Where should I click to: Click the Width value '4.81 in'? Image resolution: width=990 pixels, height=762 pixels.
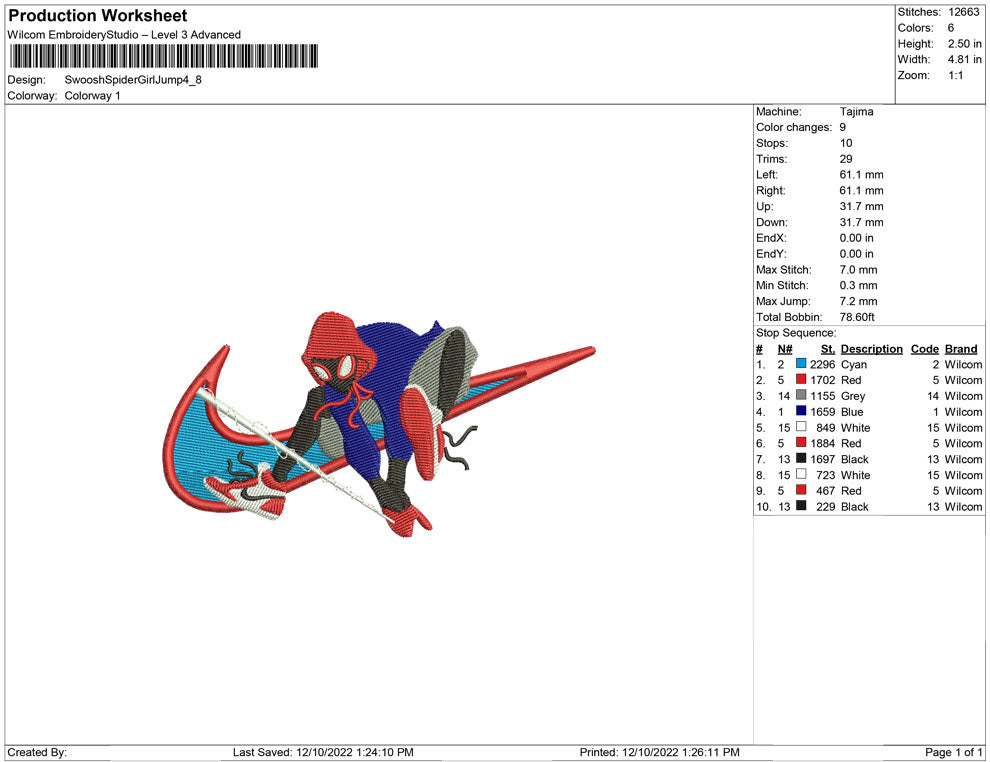tap(965, 59)
